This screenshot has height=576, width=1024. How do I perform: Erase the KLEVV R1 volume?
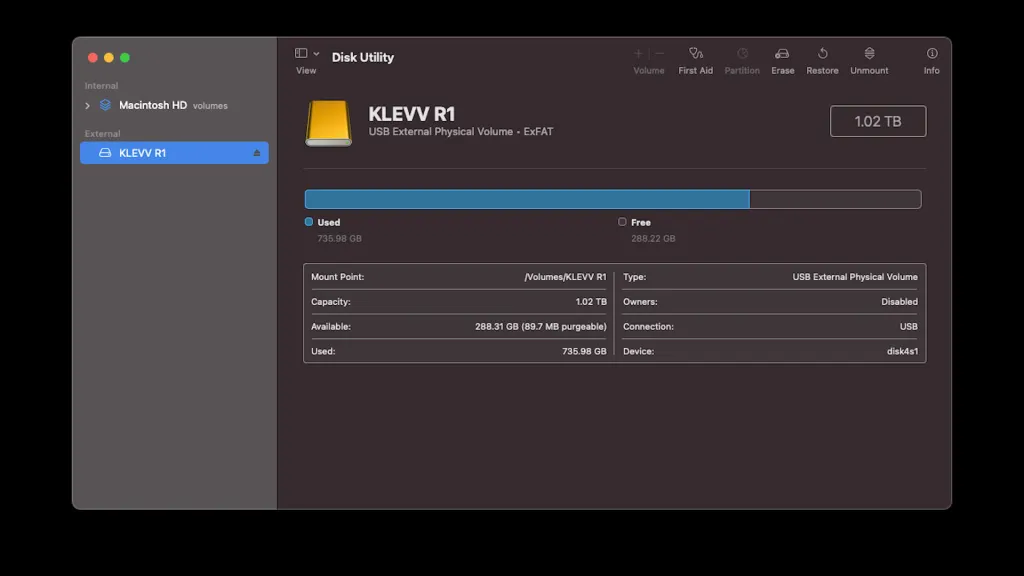click(x=782, y=61)
